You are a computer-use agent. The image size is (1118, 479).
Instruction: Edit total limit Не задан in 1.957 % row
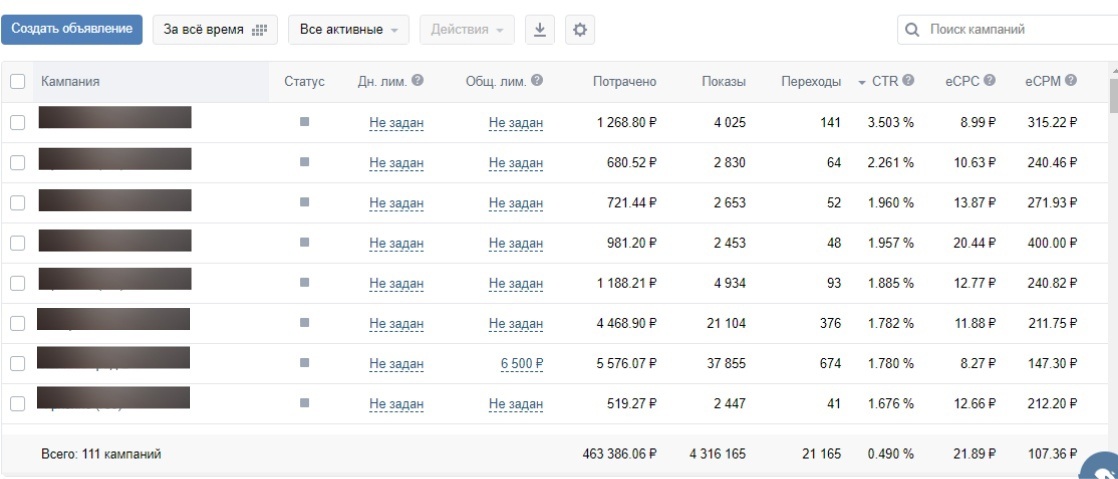coord(516,243)
